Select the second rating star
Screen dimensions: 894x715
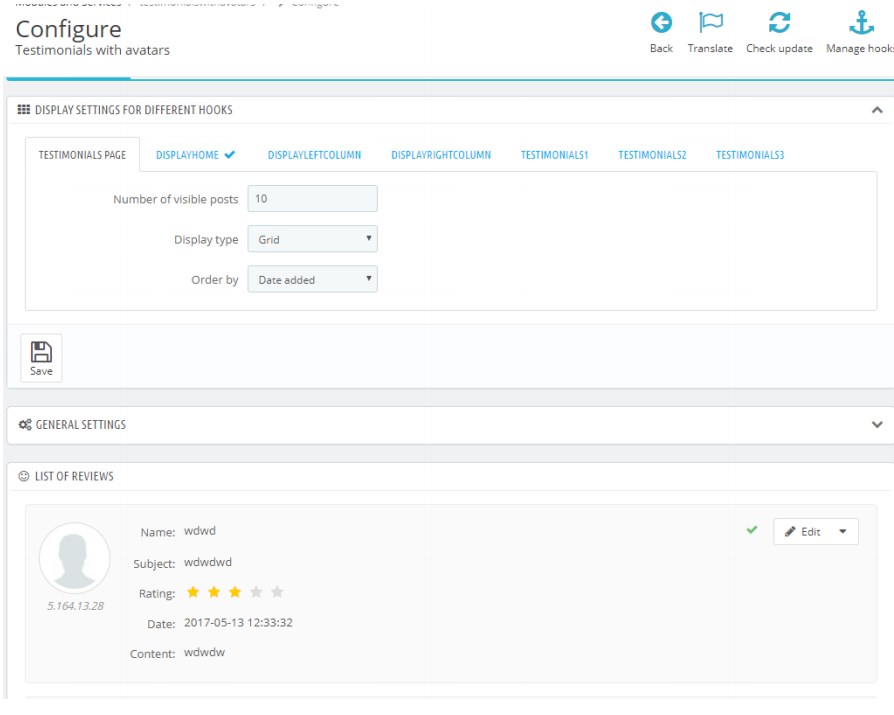[214, 592]
